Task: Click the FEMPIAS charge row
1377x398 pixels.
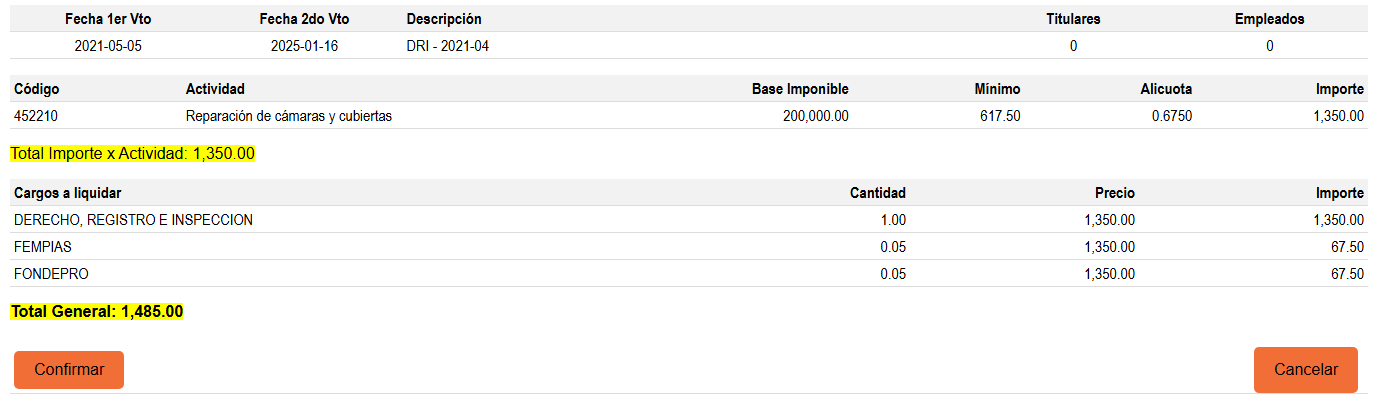Action: click(x=689, y=247)
